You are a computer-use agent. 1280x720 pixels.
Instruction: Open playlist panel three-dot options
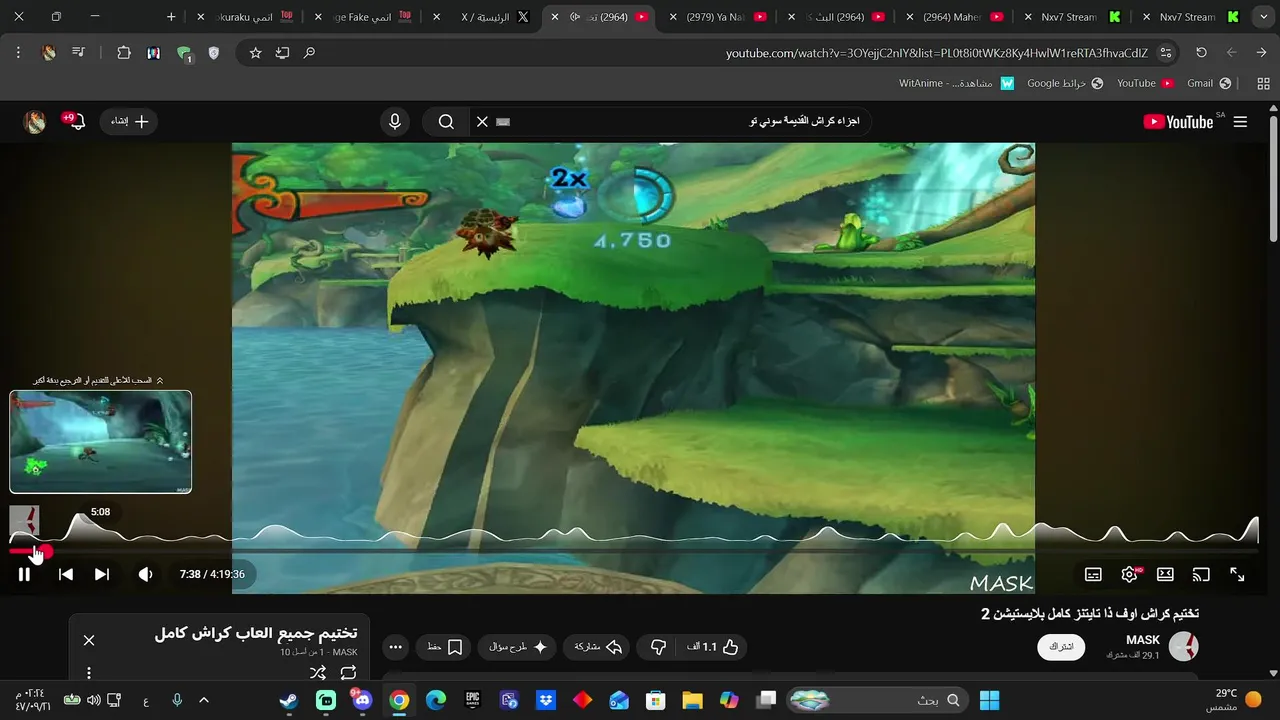[89, 673]
